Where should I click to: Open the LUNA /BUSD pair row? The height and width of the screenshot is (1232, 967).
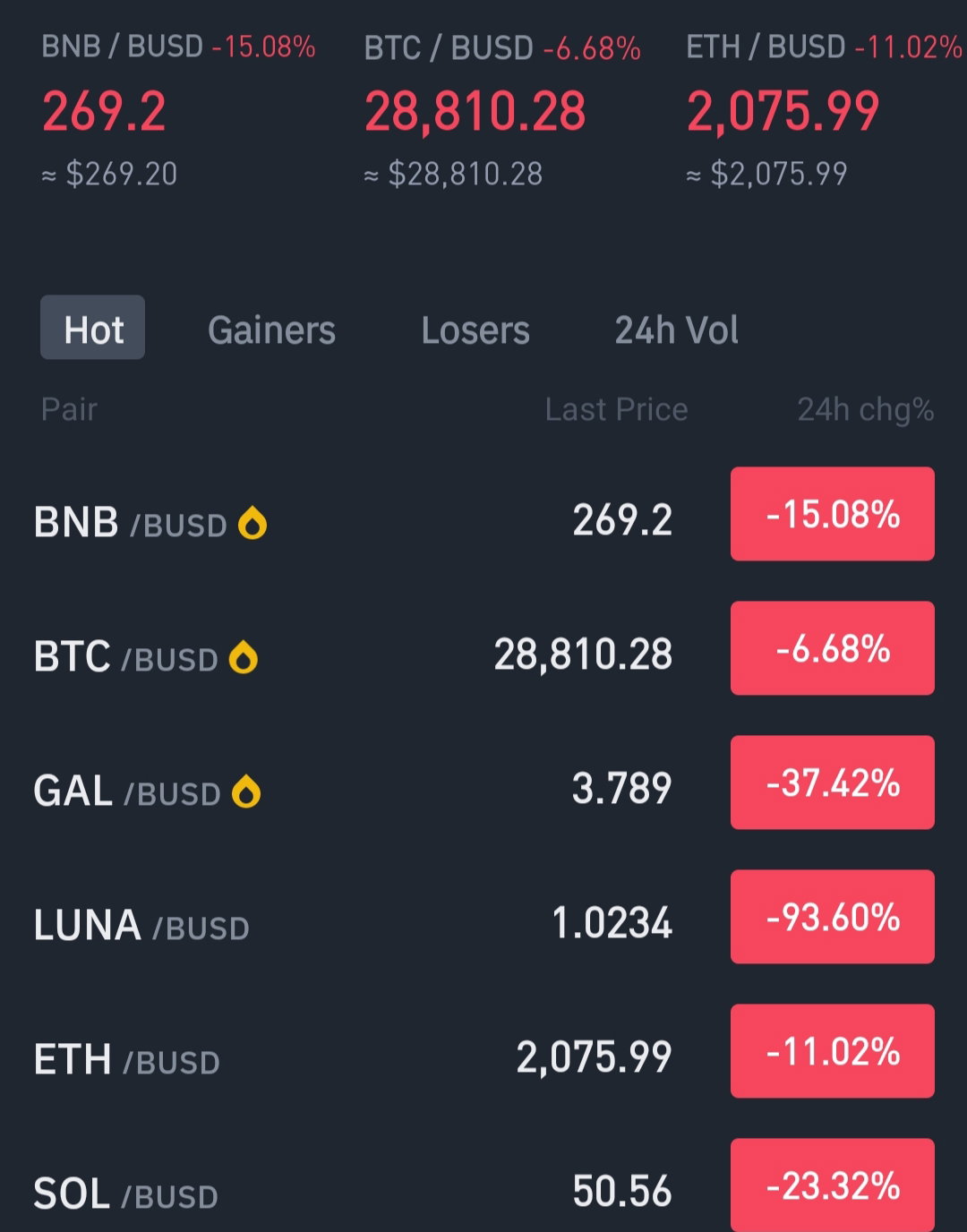point(483,922)
